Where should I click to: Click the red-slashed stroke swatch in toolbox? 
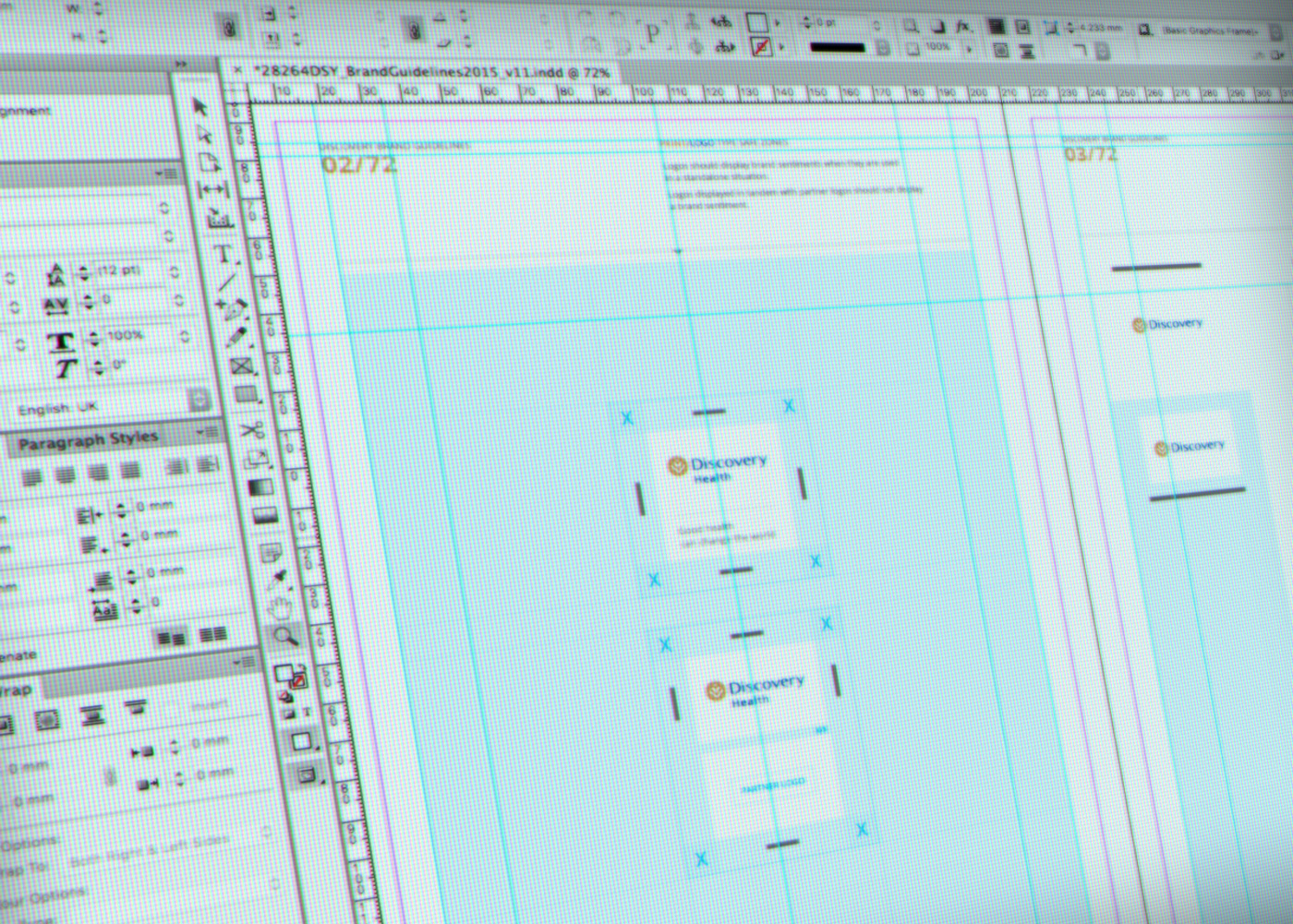297,681
